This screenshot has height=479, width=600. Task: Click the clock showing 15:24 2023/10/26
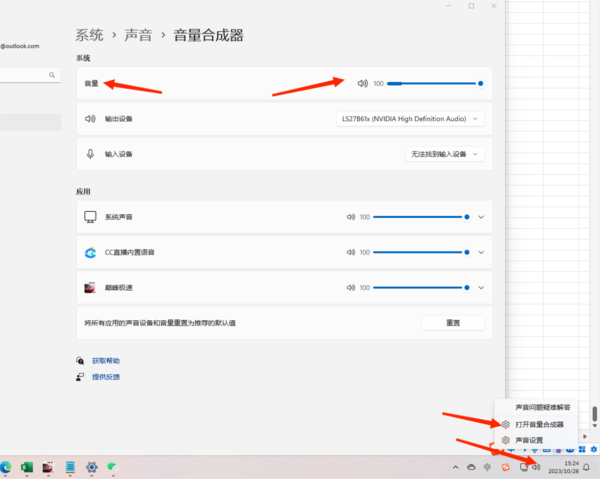coord(563,467)
